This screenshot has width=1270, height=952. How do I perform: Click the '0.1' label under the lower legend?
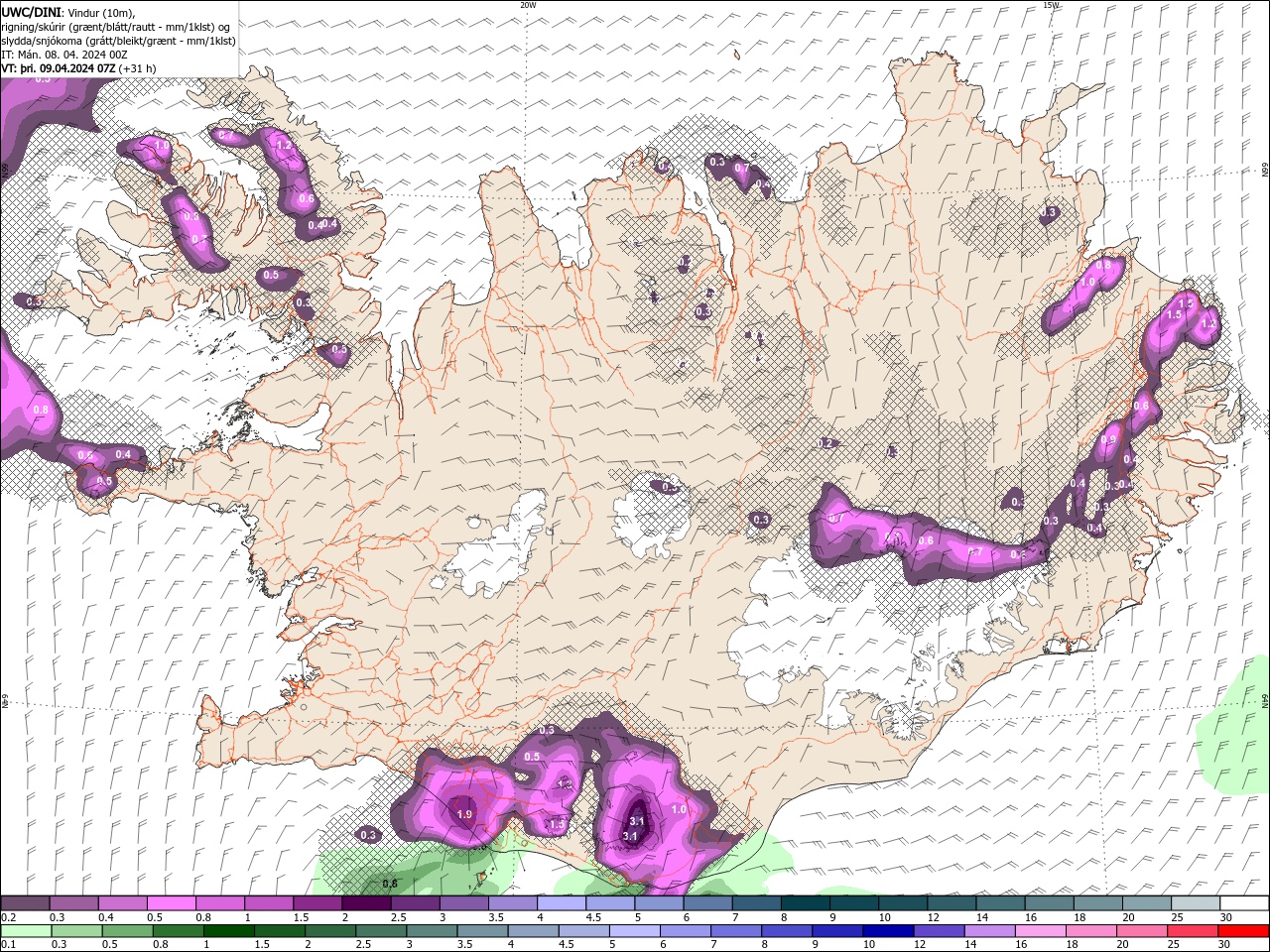click(8, 945)
